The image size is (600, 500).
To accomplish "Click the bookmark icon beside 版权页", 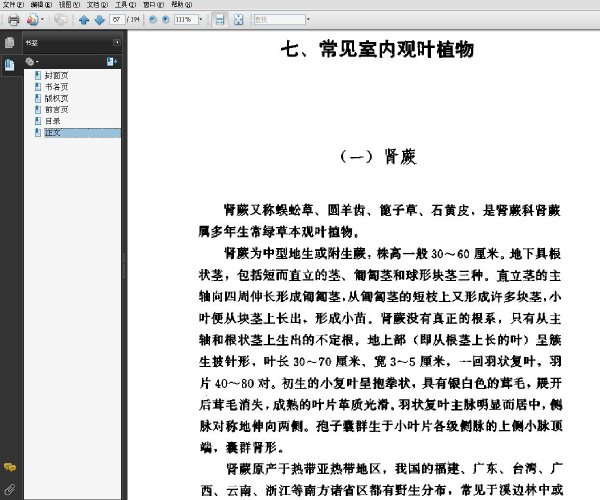I will (38, 98).
